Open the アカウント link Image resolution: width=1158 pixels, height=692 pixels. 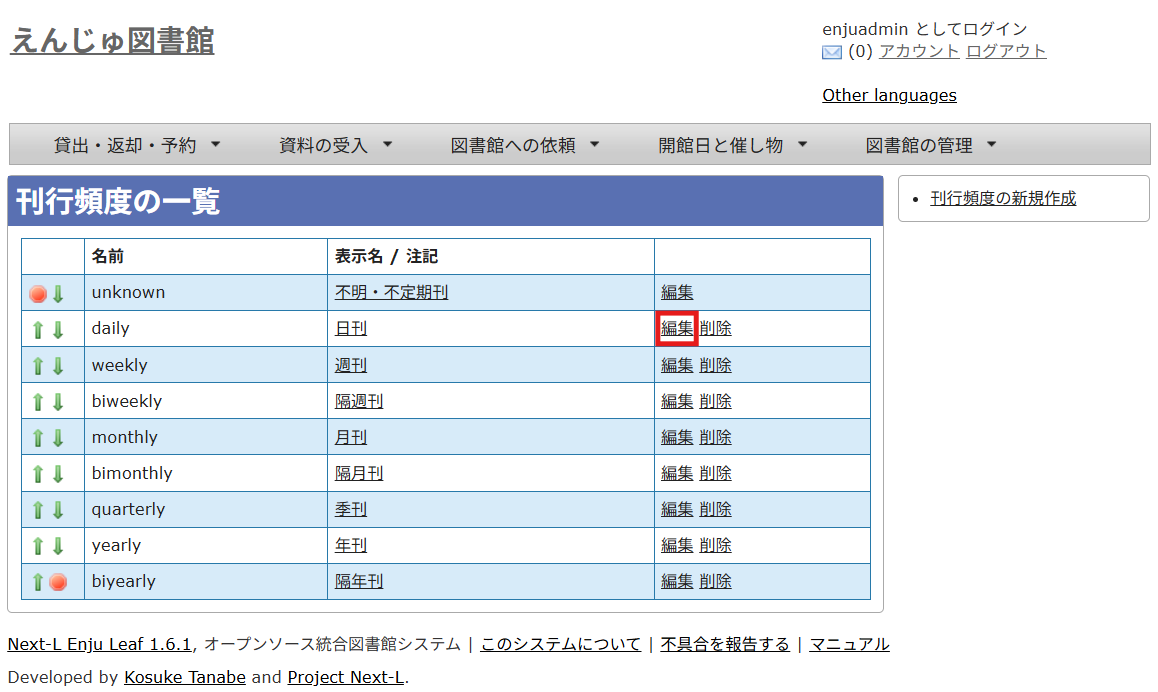pyautogui.click(x=919, y=51)
